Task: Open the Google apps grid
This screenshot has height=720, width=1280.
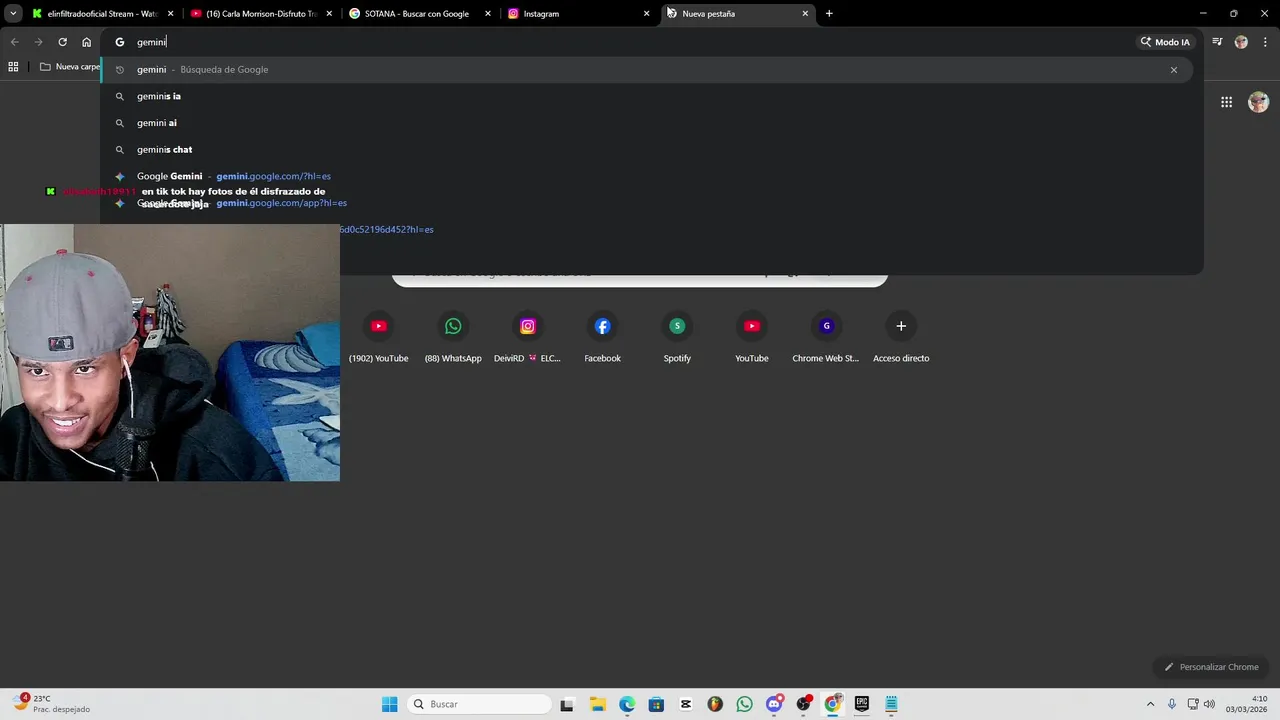Action: pyautogui.click(x=1226, y=102)
